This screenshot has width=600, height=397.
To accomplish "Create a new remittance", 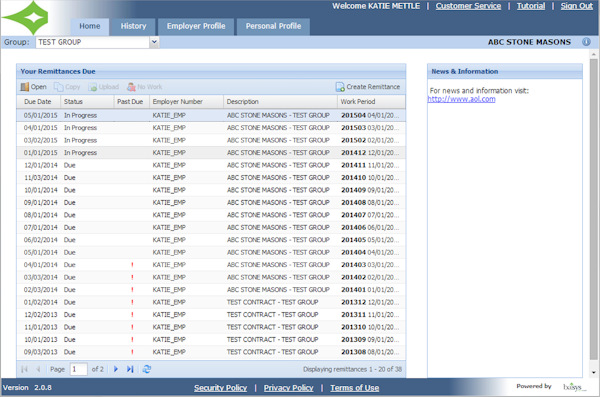I will click(368, 87).
